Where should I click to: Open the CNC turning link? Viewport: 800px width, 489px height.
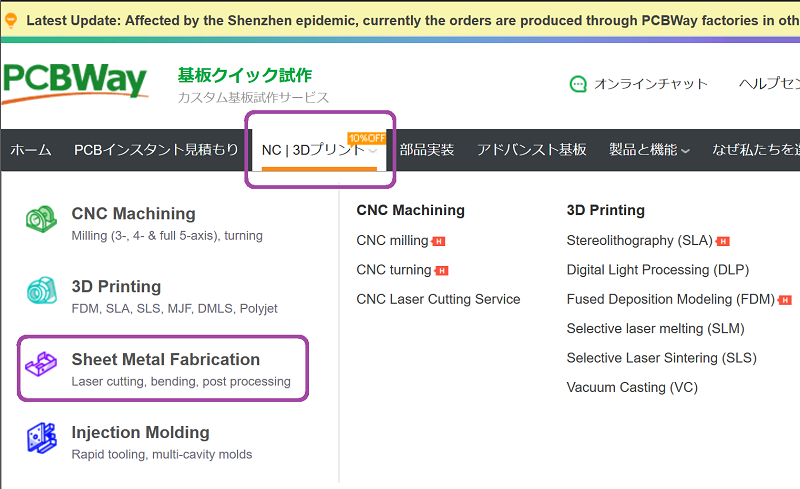coord(394,270)
